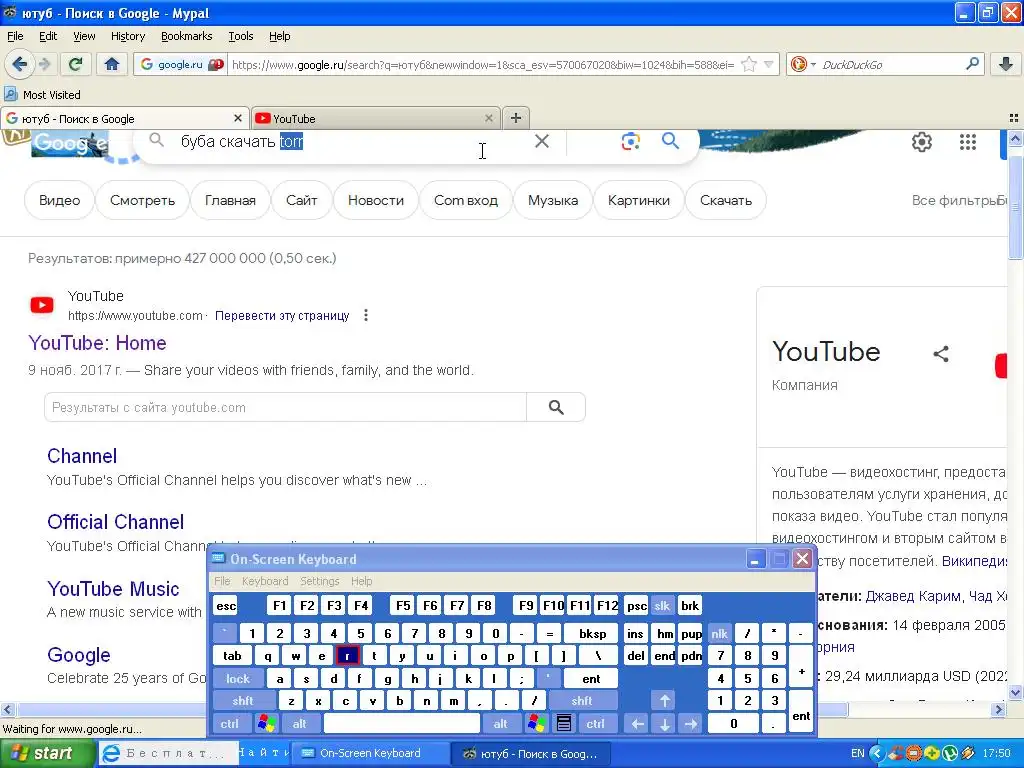The height and width of the screenshot is (768, 1024).
Task: Toggle the slk scroll lock key
Action: pyautogui.click(x=662, y=605)
